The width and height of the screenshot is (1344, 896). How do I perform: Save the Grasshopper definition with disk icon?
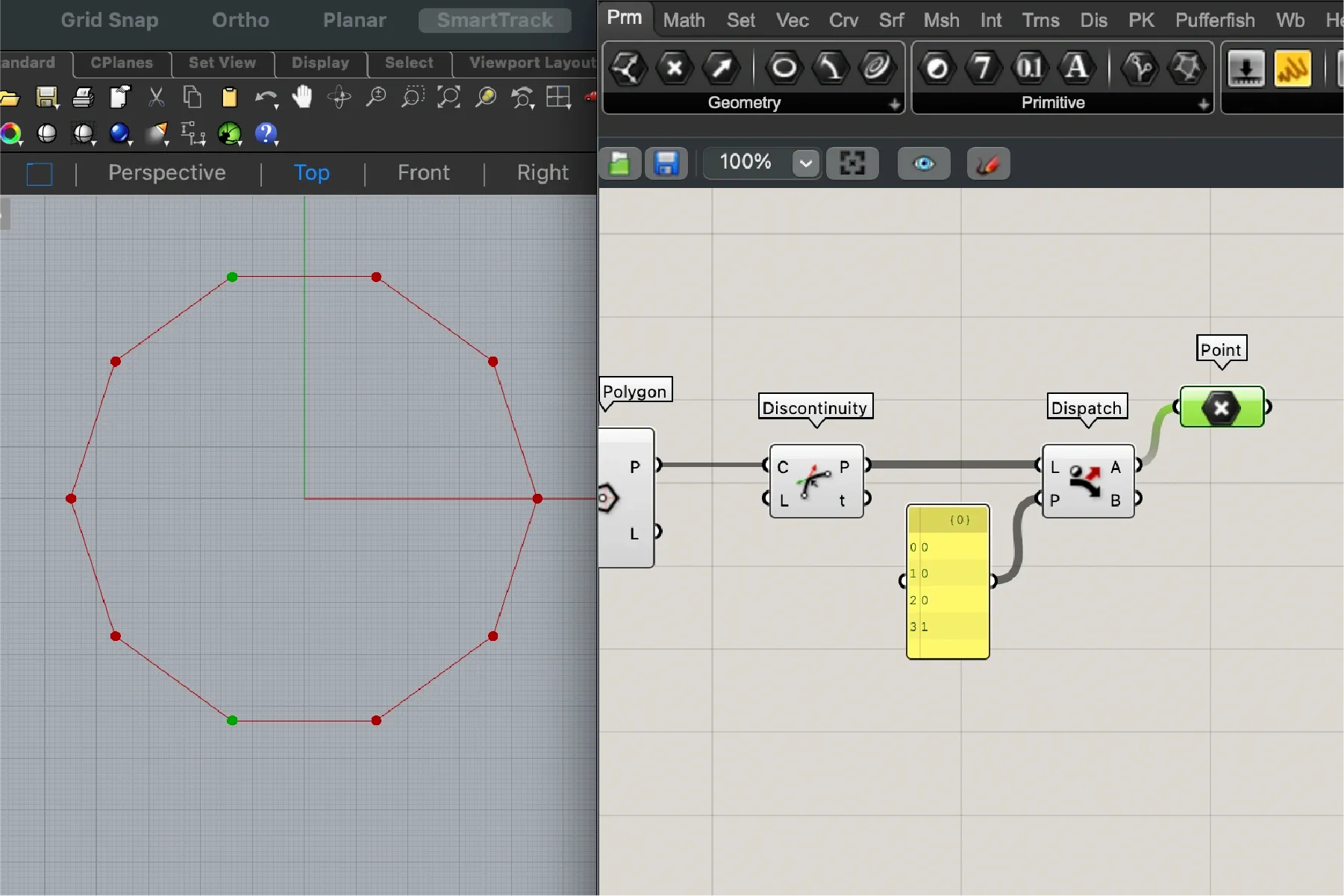(666, 163)
